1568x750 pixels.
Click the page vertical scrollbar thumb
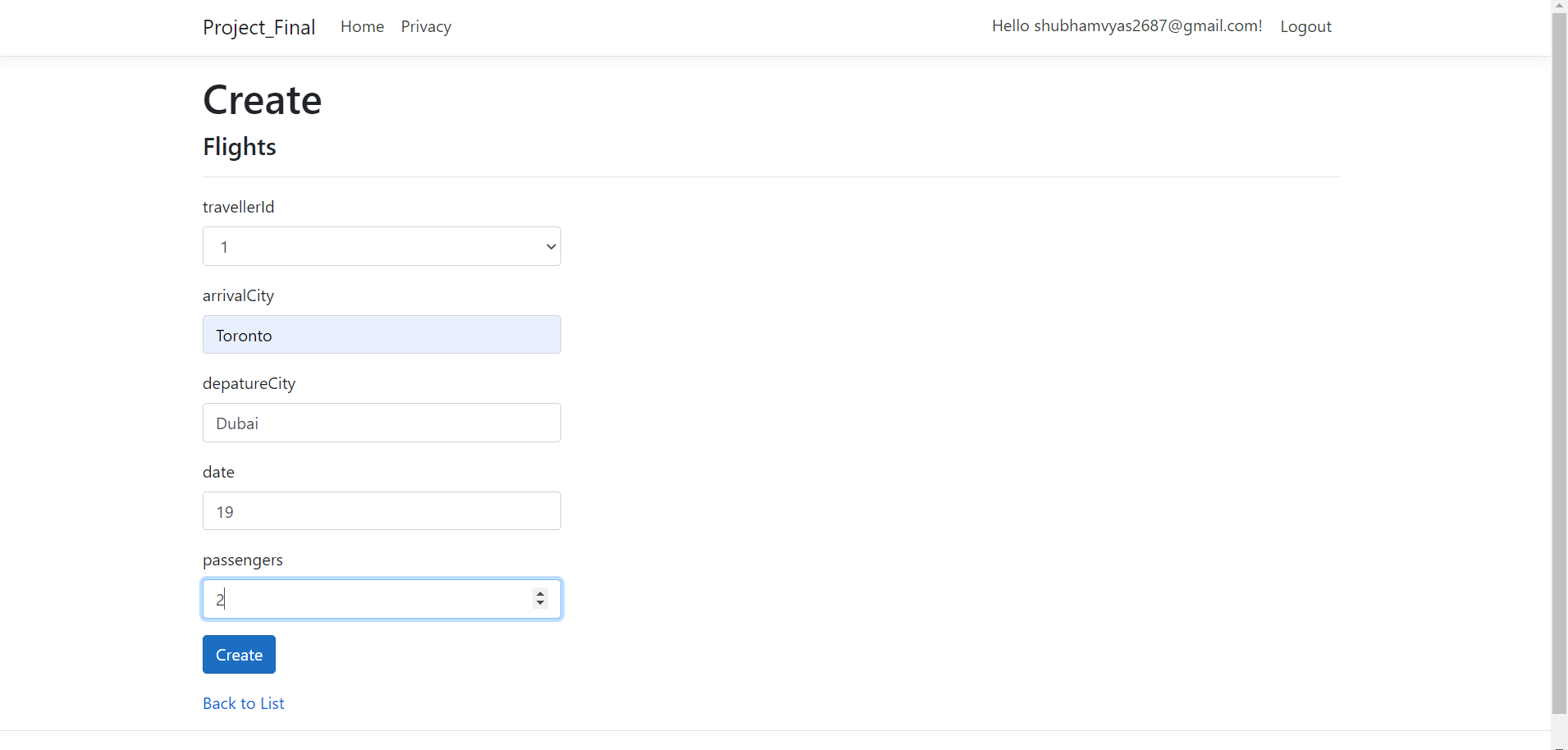(x=1559, y=363)
